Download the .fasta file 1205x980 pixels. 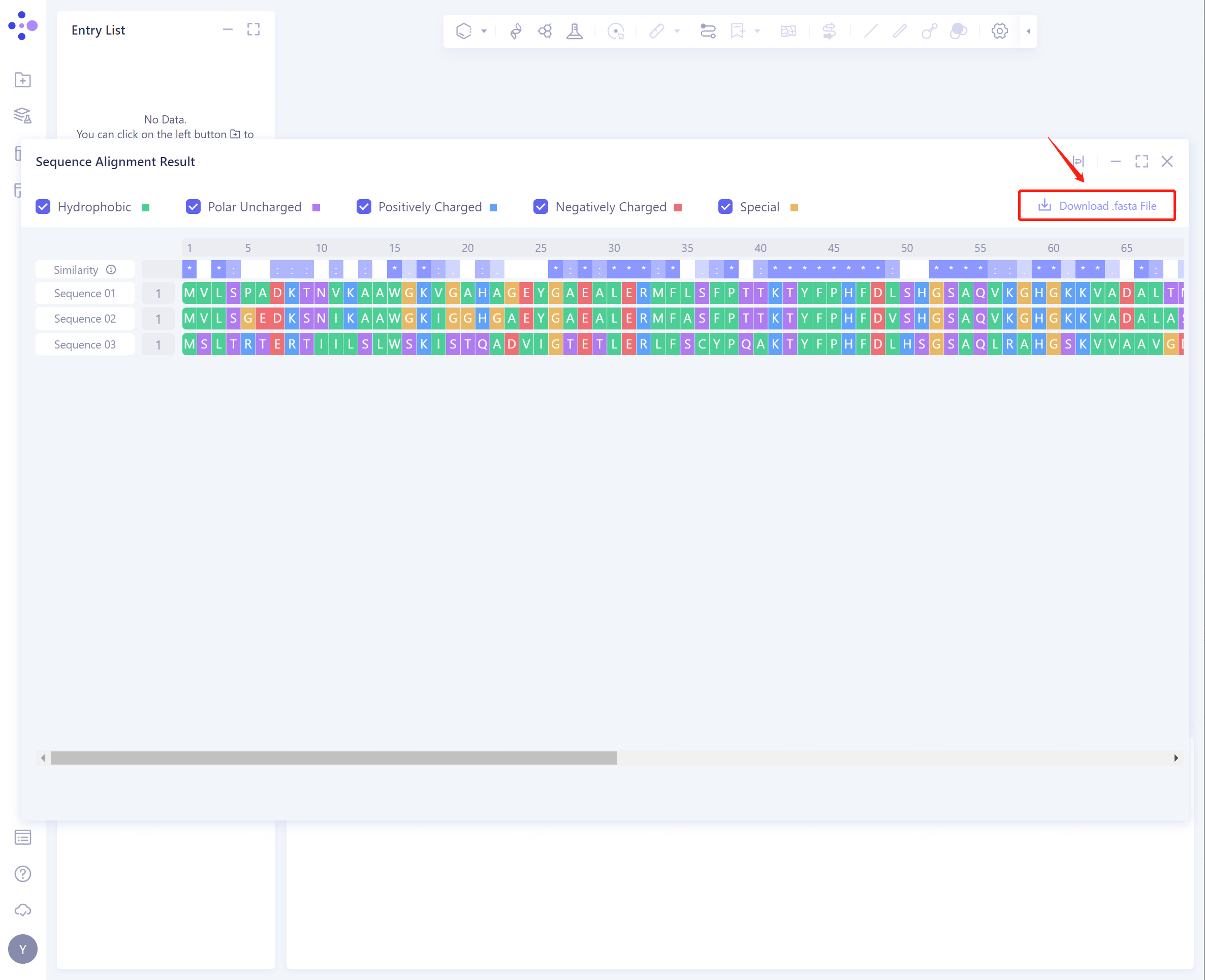point(1097,205)
